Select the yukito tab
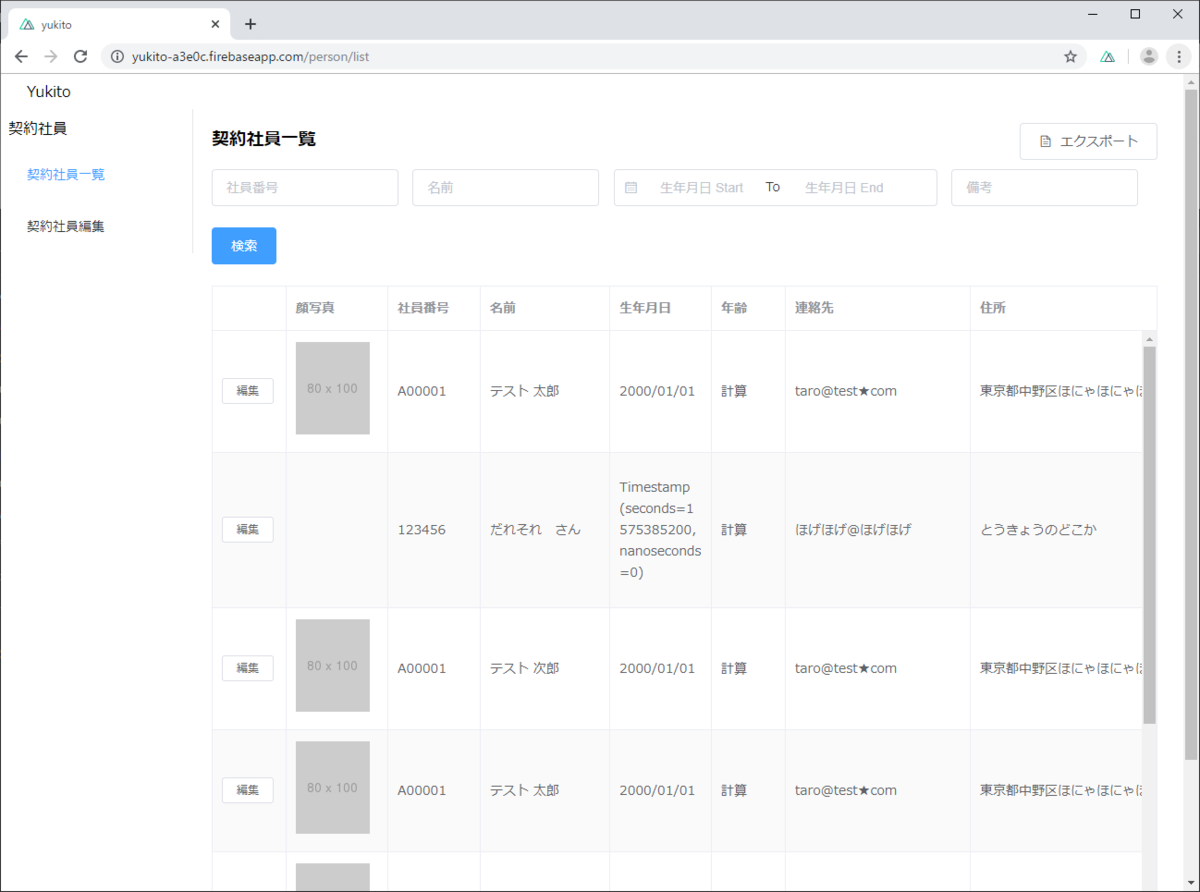Image resolution: width=1200 pixels, height=892 pixels. (120, 24)
